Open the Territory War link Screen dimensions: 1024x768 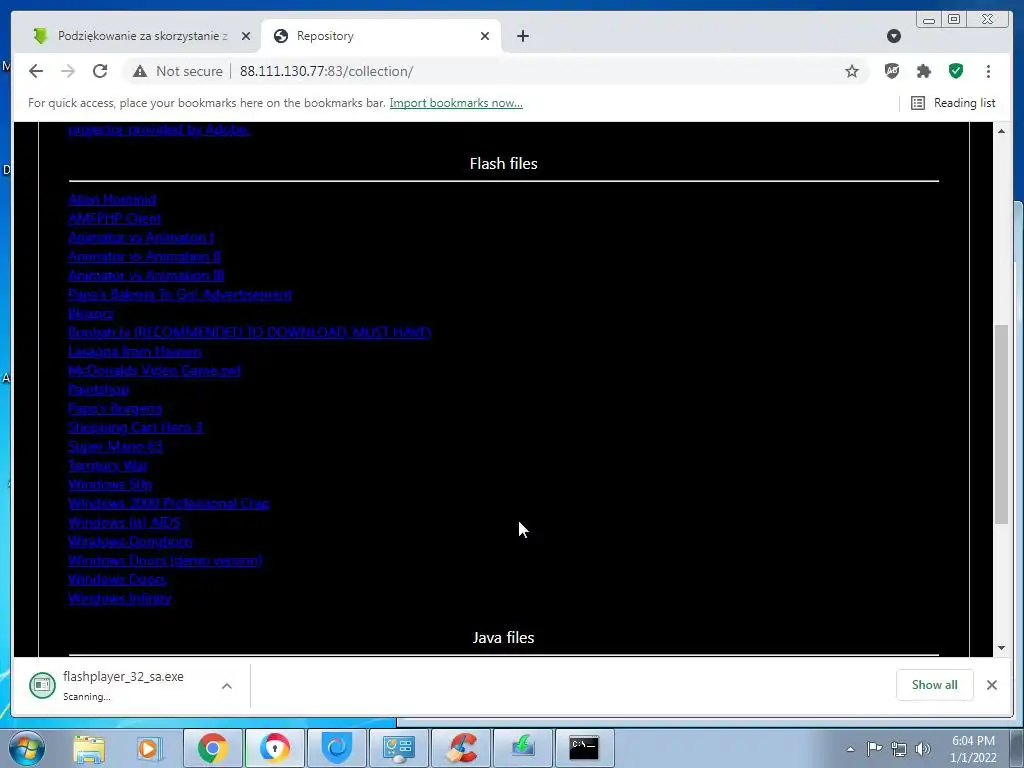tap(108, 465)
